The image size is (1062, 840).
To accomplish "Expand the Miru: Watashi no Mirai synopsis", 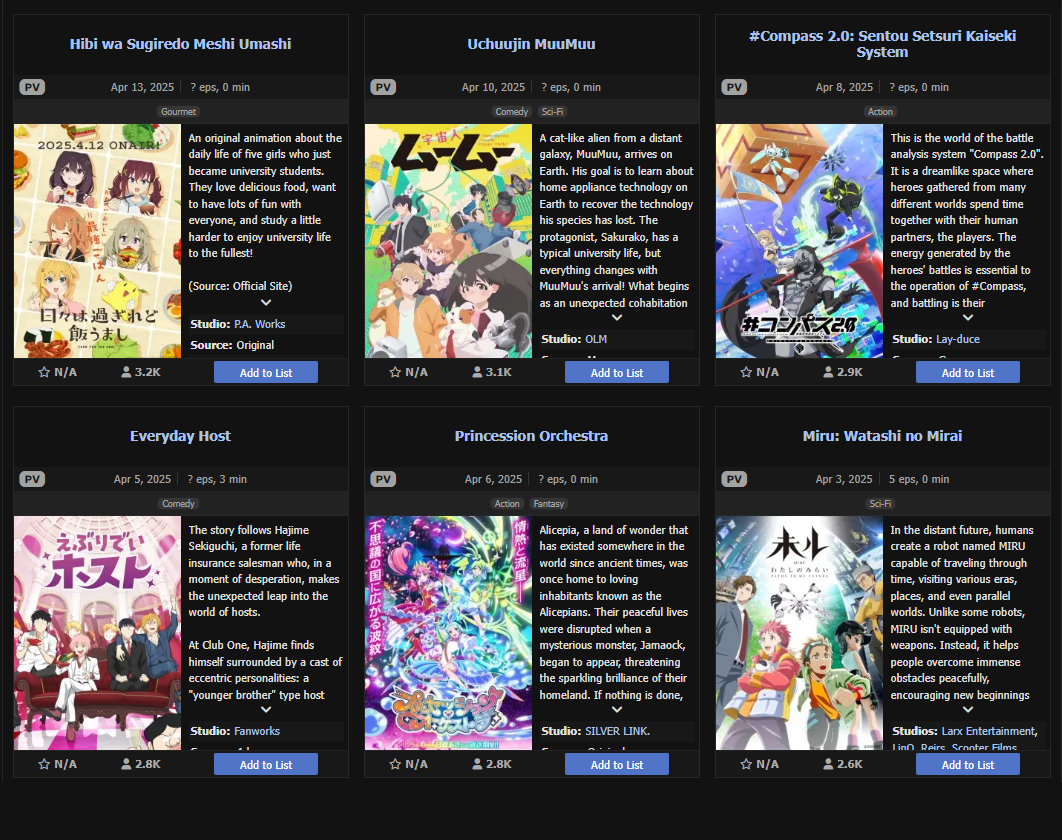I will (968, 709).
